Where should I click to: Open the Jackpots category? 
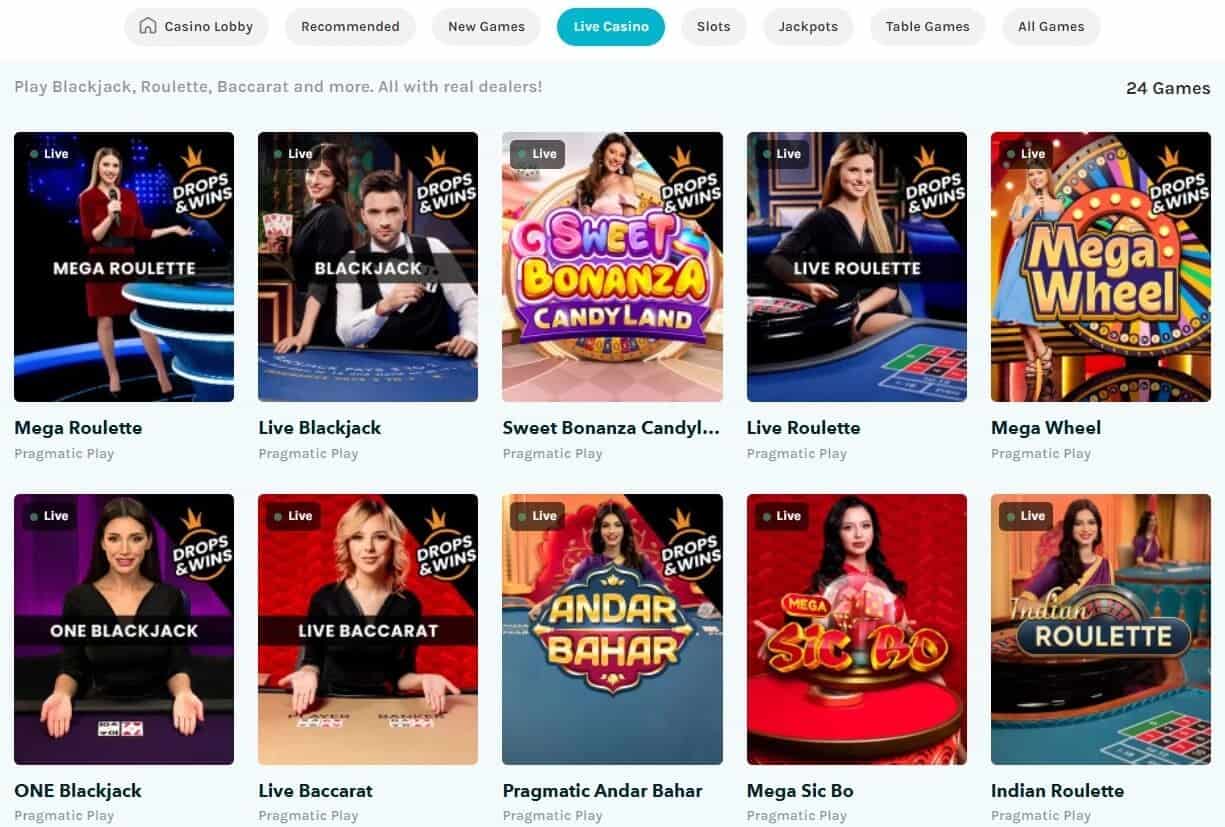(x=808, y=27)
